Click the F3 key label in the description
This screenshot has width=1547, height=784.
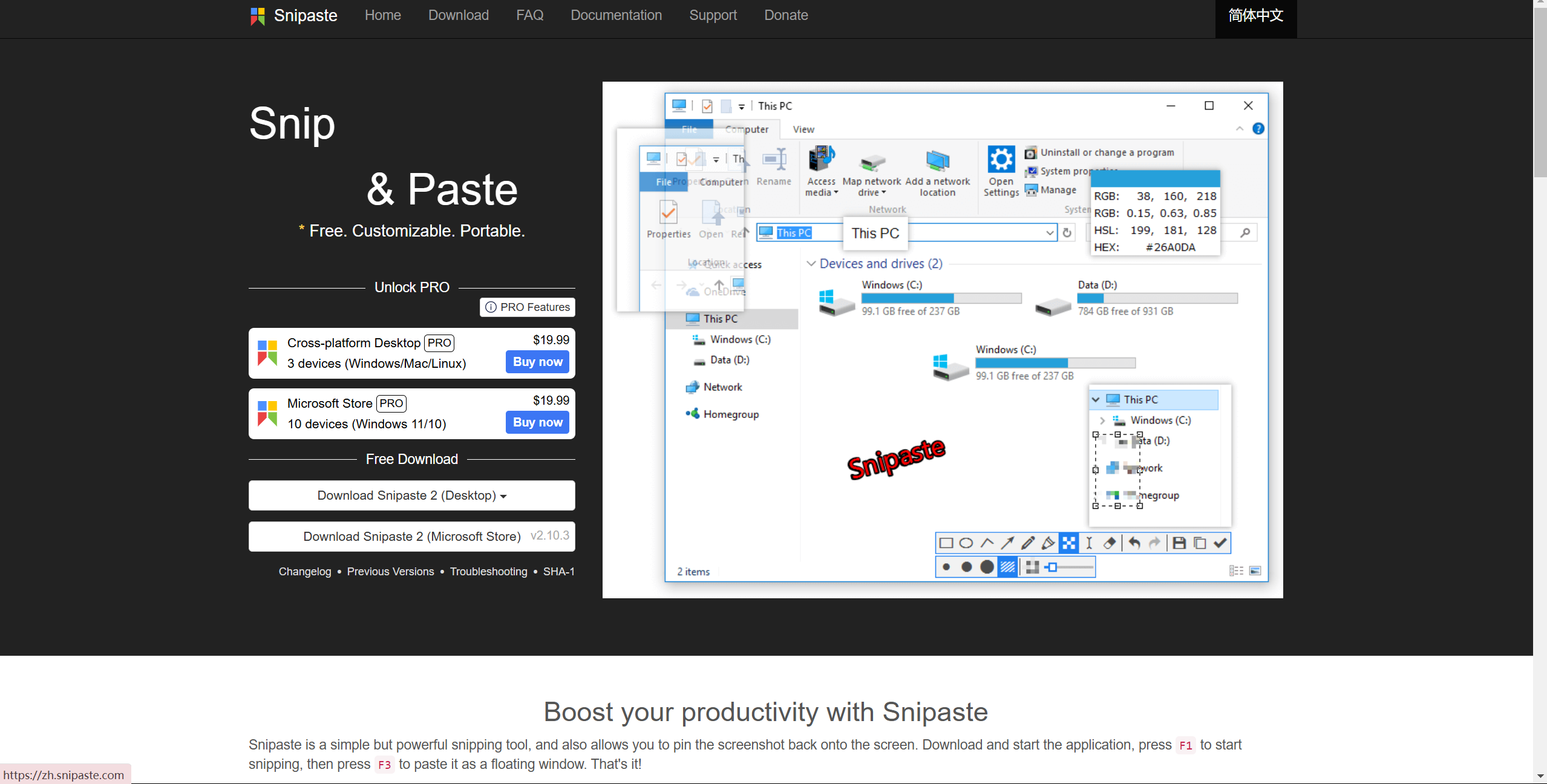[x=384, y=765]
